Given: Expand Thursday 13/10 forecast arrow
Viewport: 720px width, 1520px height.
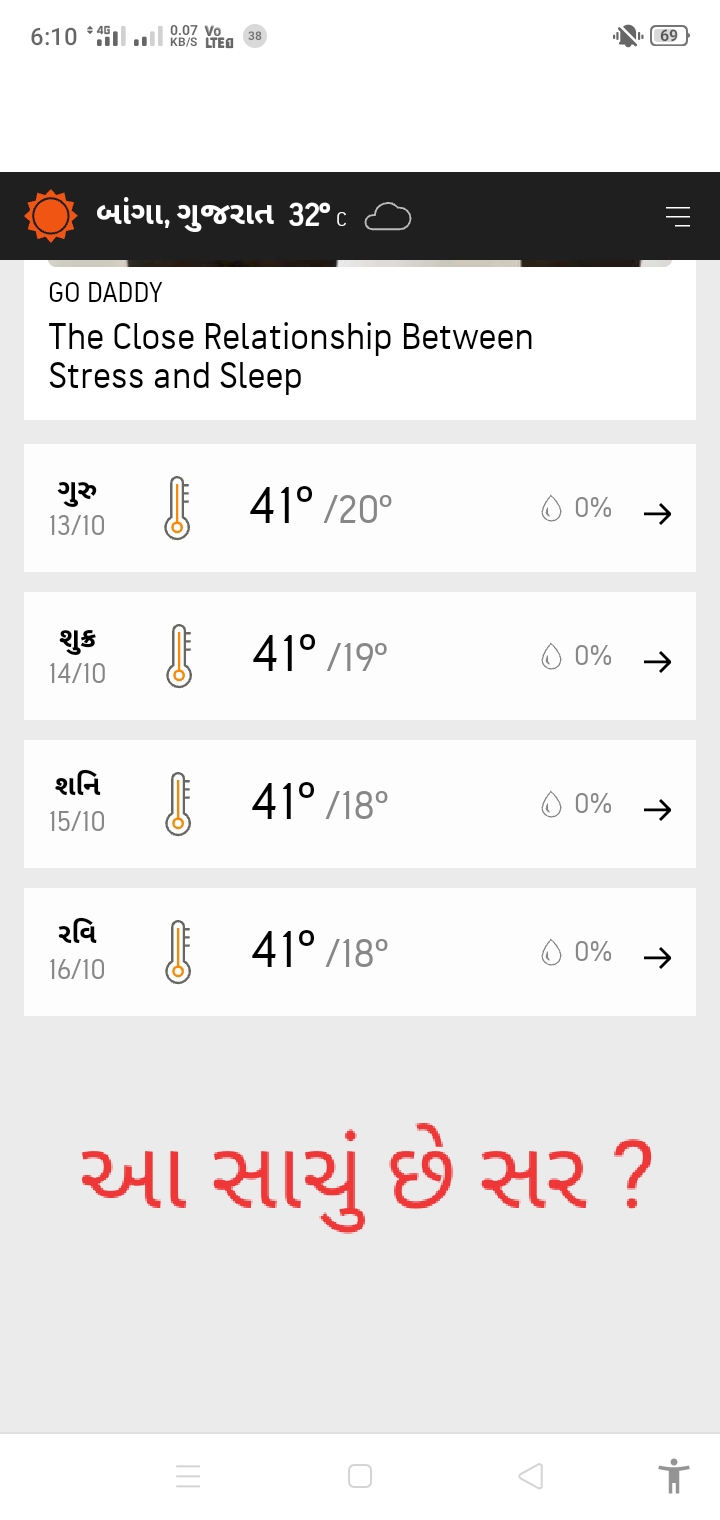Looking at the screenshot, I should click(657, 513).
